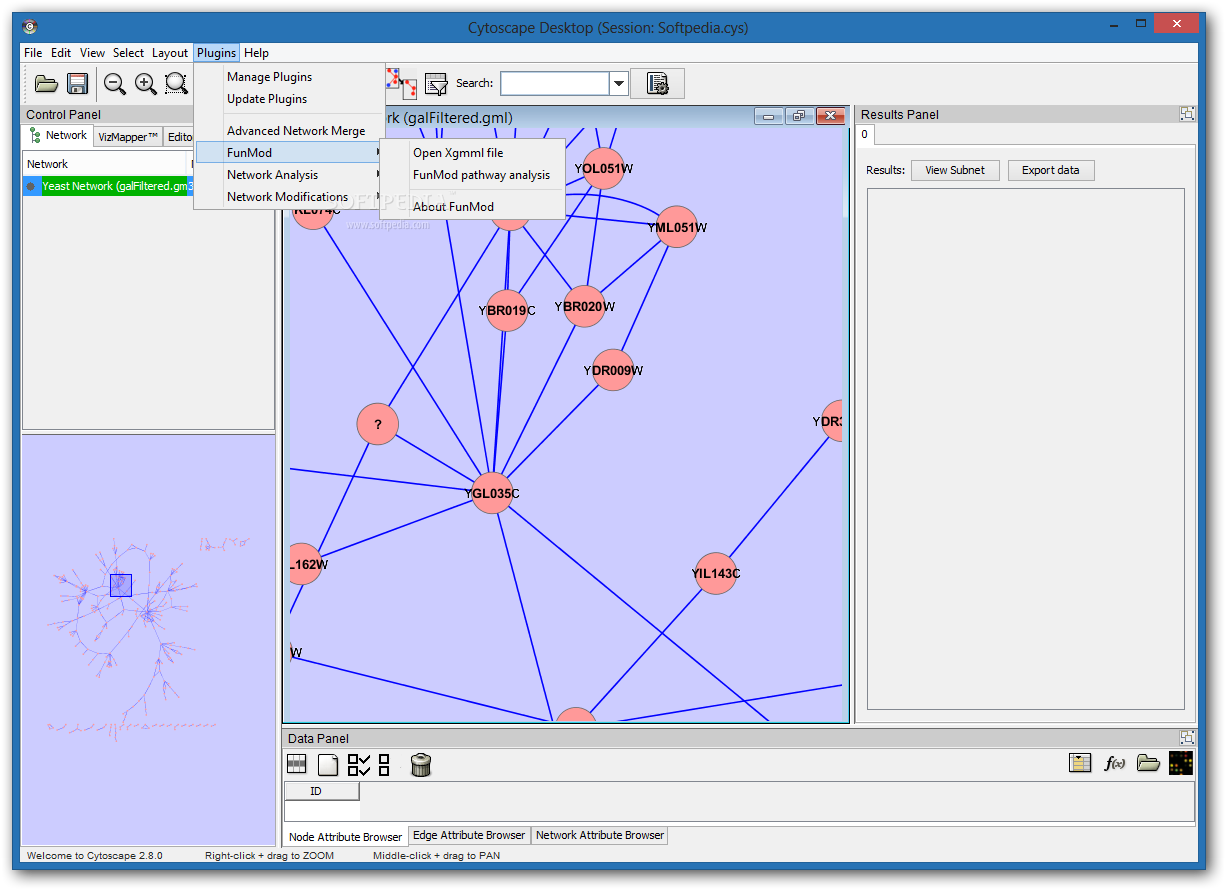
Task: Open the Help menu
Action: click(x=256, y=53)
